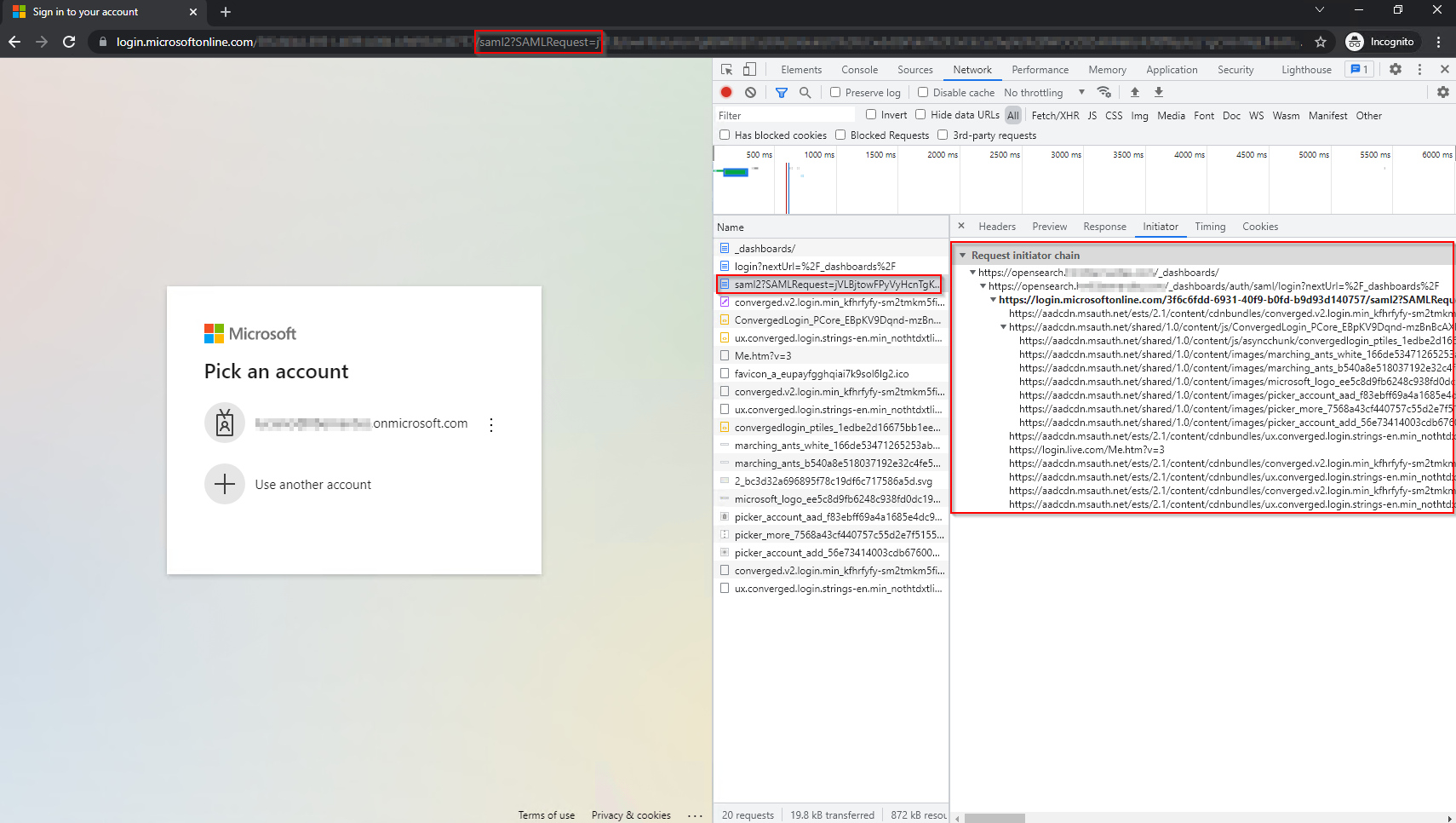This screenshot has width=1456, height=823.
Task: Reload the page with refresh icon
Action: 69,42
